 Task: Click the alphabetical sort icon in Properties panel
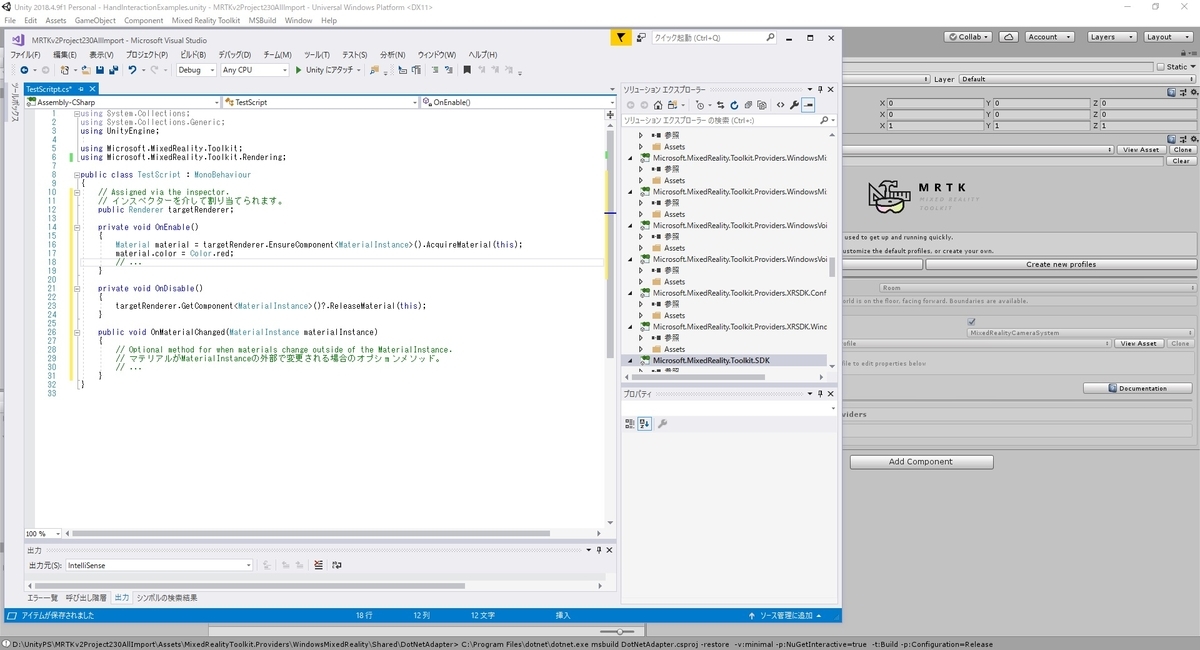[644, 424]
